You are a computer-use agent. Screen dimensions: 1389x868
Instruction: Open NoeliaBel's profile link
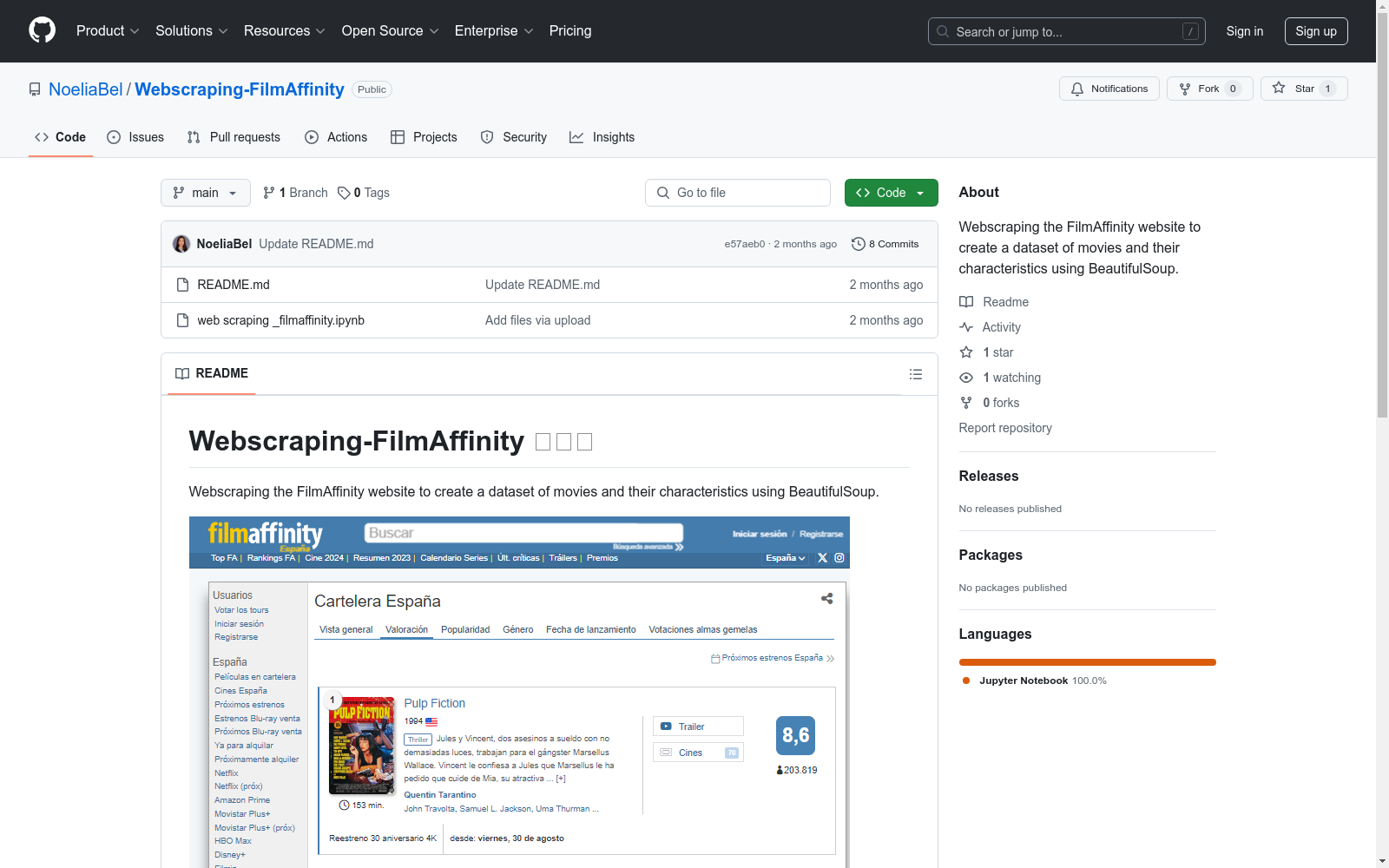point(86,89)
